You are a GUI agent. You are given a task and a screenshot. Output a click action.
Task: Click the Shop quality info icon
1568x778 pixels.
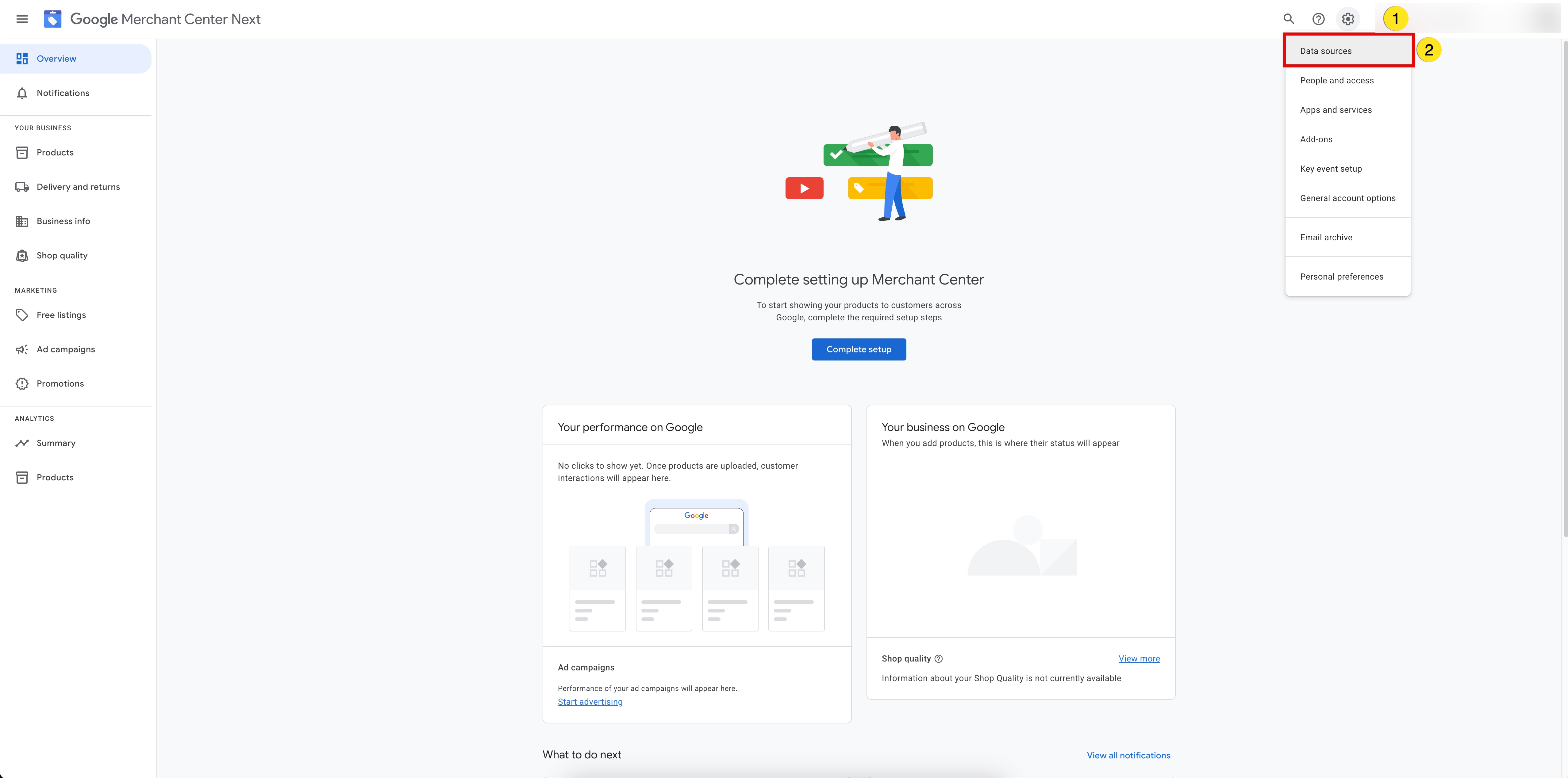[x=938, y=659]
